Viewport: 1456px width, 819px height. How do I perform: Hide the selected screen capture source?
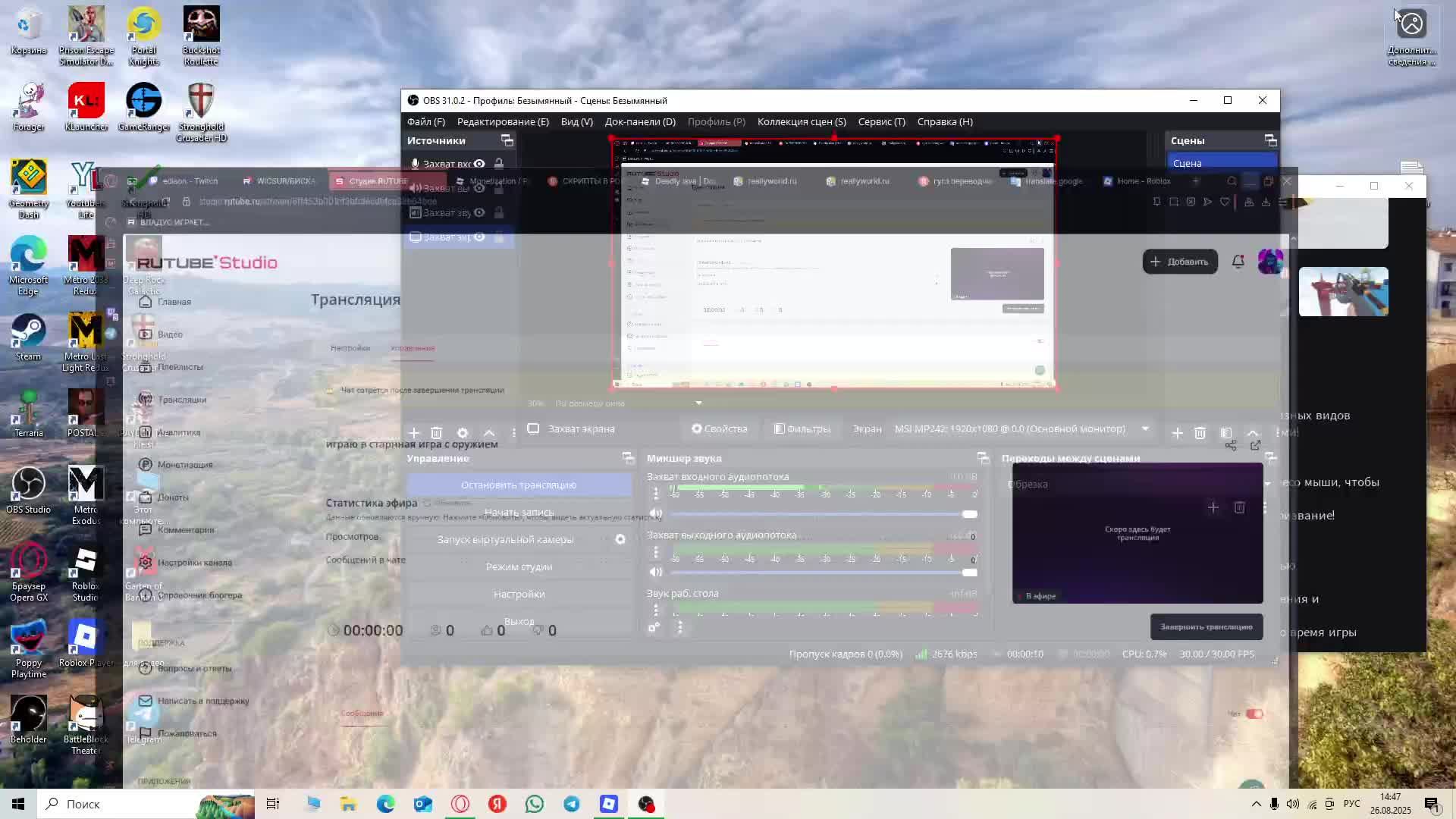[479, 237]
